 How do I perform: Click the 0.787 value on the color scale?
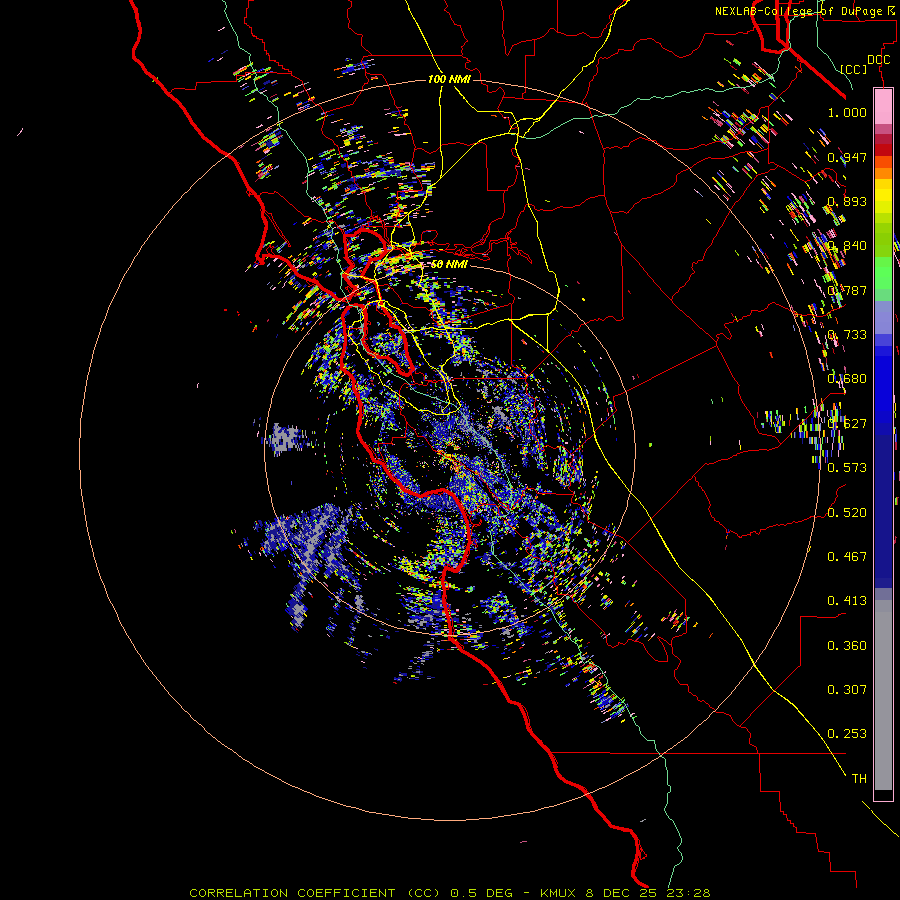click(847, 290)
